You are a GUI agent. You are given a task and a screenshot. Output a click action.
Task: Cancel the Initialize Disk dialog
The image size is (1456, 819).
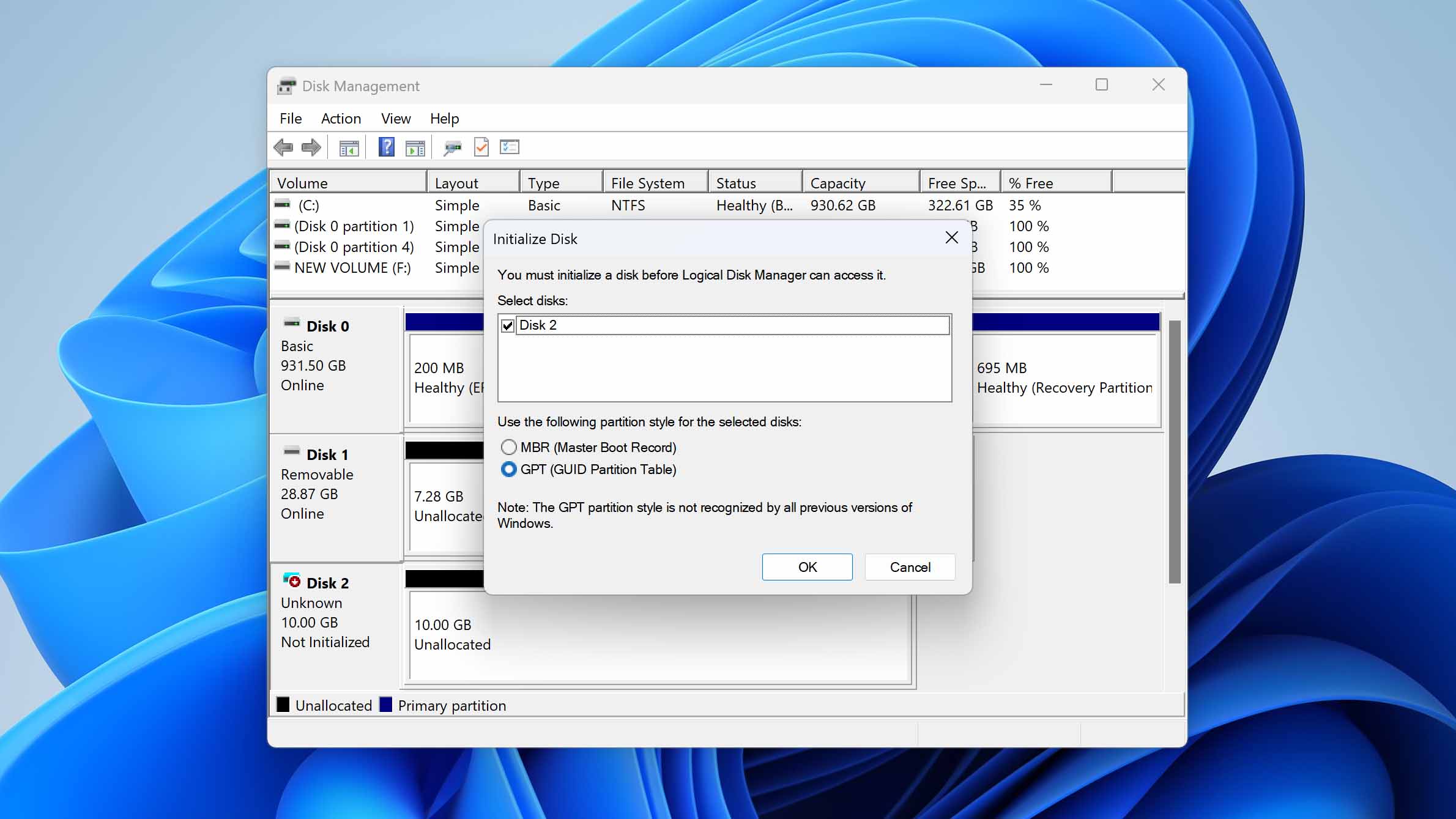click(909, 566)
